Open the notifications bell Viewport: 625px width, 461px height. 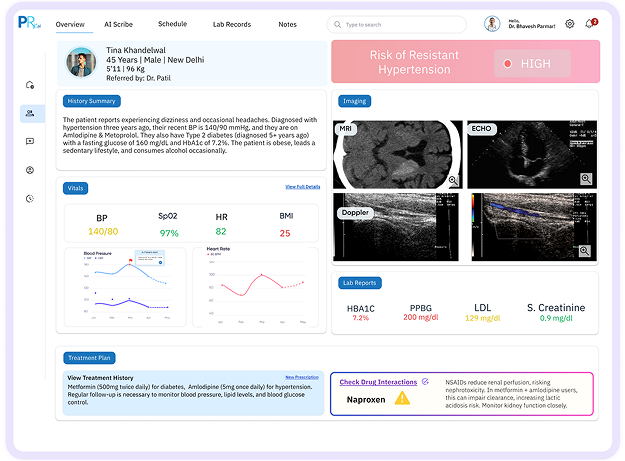click(590, 24)
